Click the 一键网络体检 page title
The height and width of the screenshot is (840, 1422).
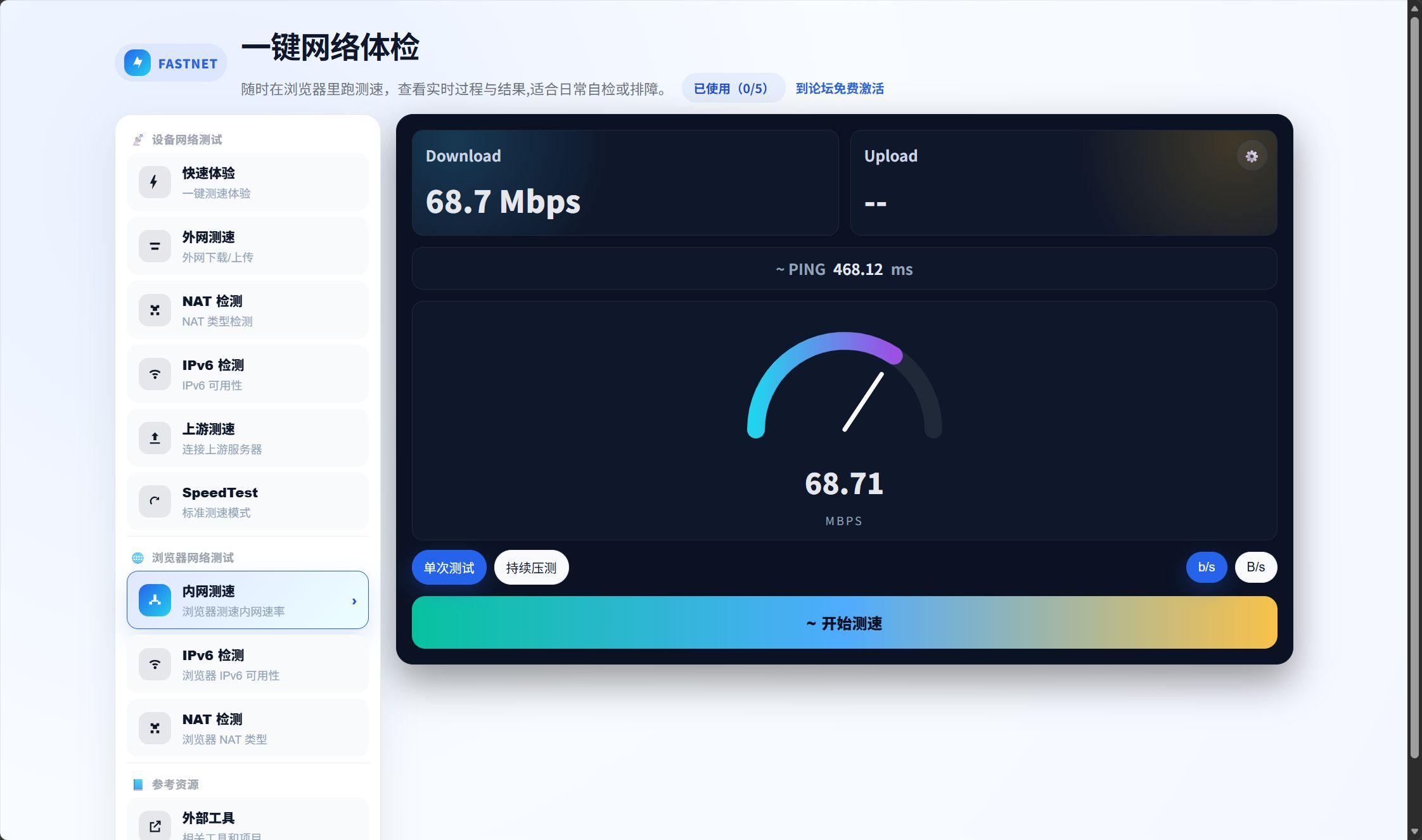click(x=330, y=48)
